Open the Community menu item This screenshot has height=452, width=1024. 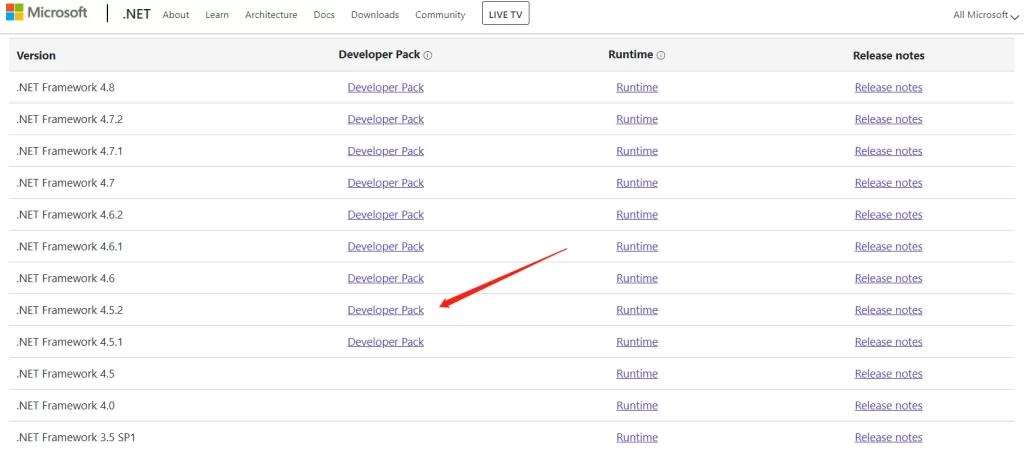(x=440, y=15)
